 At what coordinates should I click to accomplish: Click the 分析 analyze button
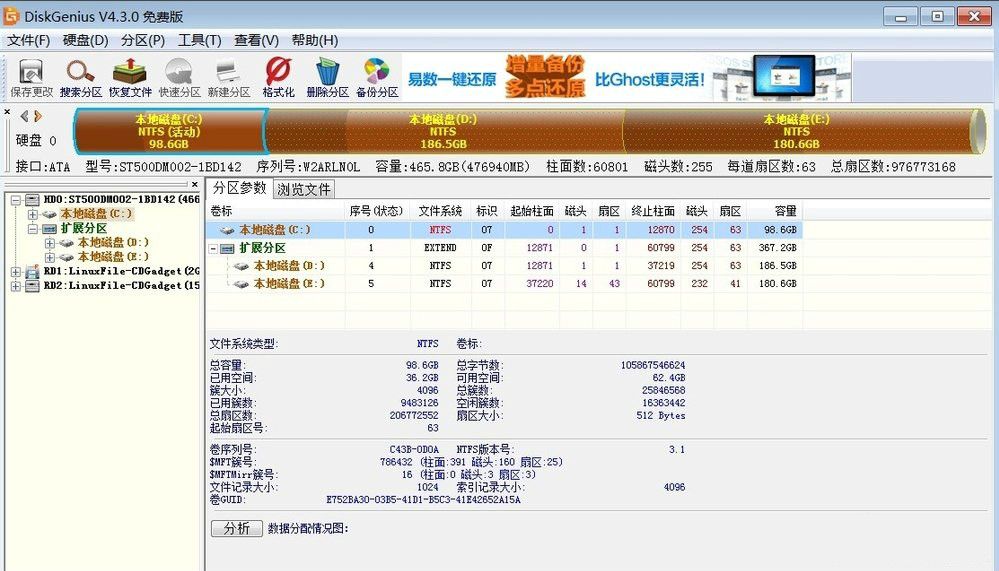[236, 528]
